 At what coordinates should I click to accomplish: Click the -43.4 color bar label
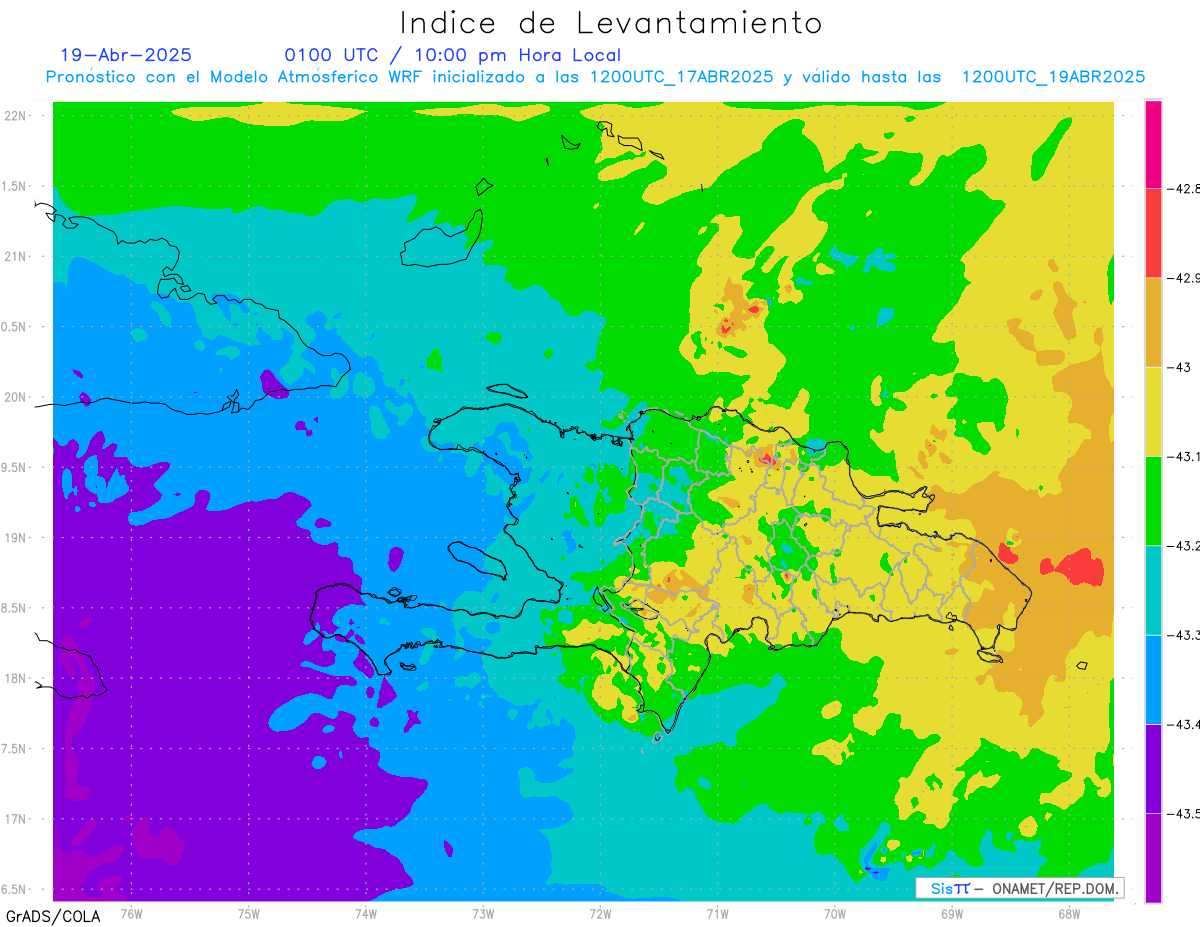(x=1184, y=724)
